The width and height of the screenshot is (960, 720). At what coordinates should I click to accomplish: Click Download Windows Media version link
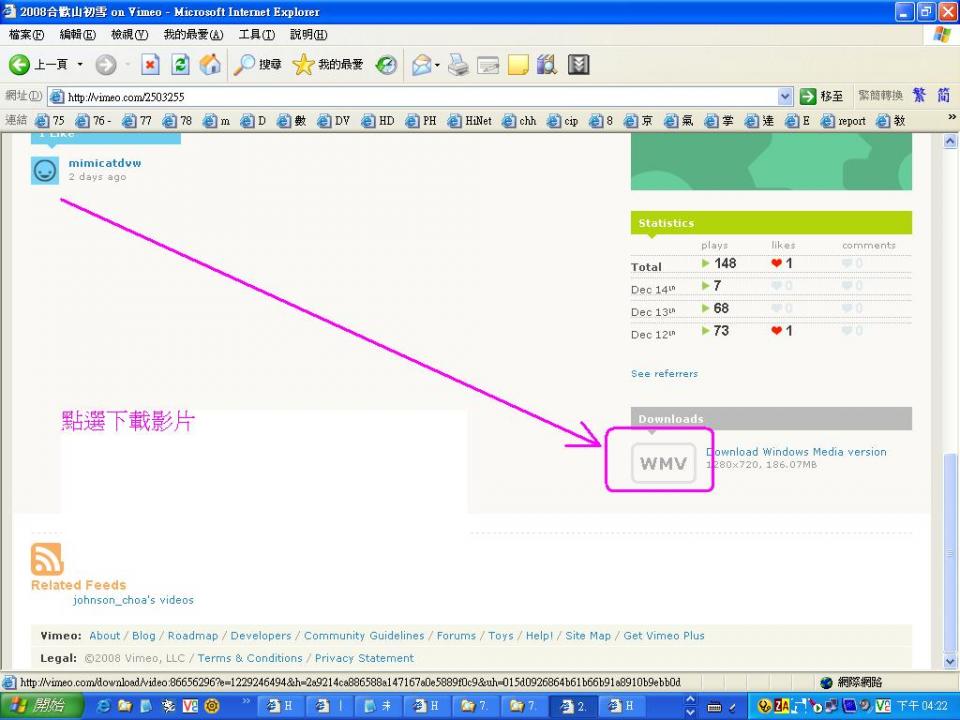point(796,452)
